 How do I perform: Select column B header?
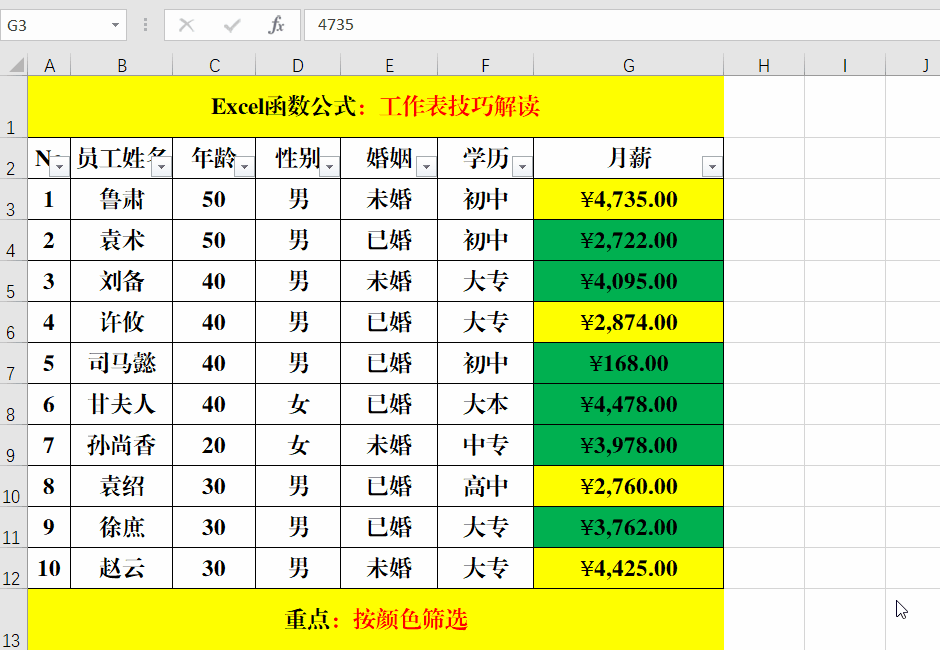tap(122, 65)
